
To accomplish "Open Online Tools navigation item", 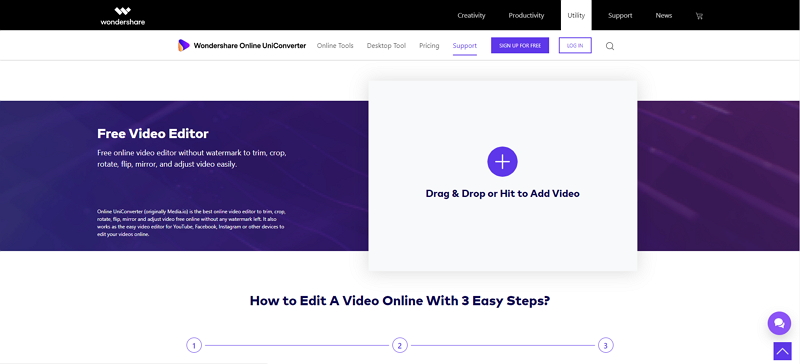I will pyautogui.click(x=335, y=45).
